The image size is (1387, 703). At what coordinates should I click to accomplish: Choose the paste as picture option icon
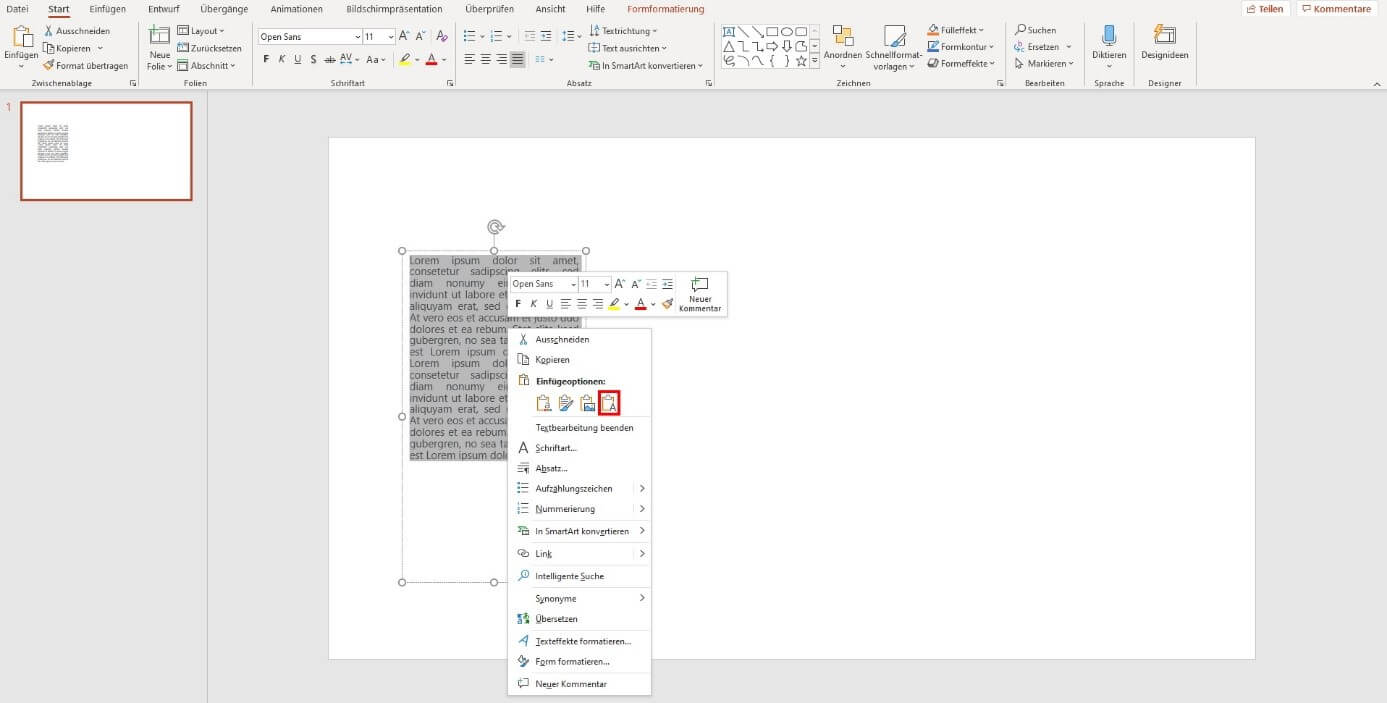point(588,403)
